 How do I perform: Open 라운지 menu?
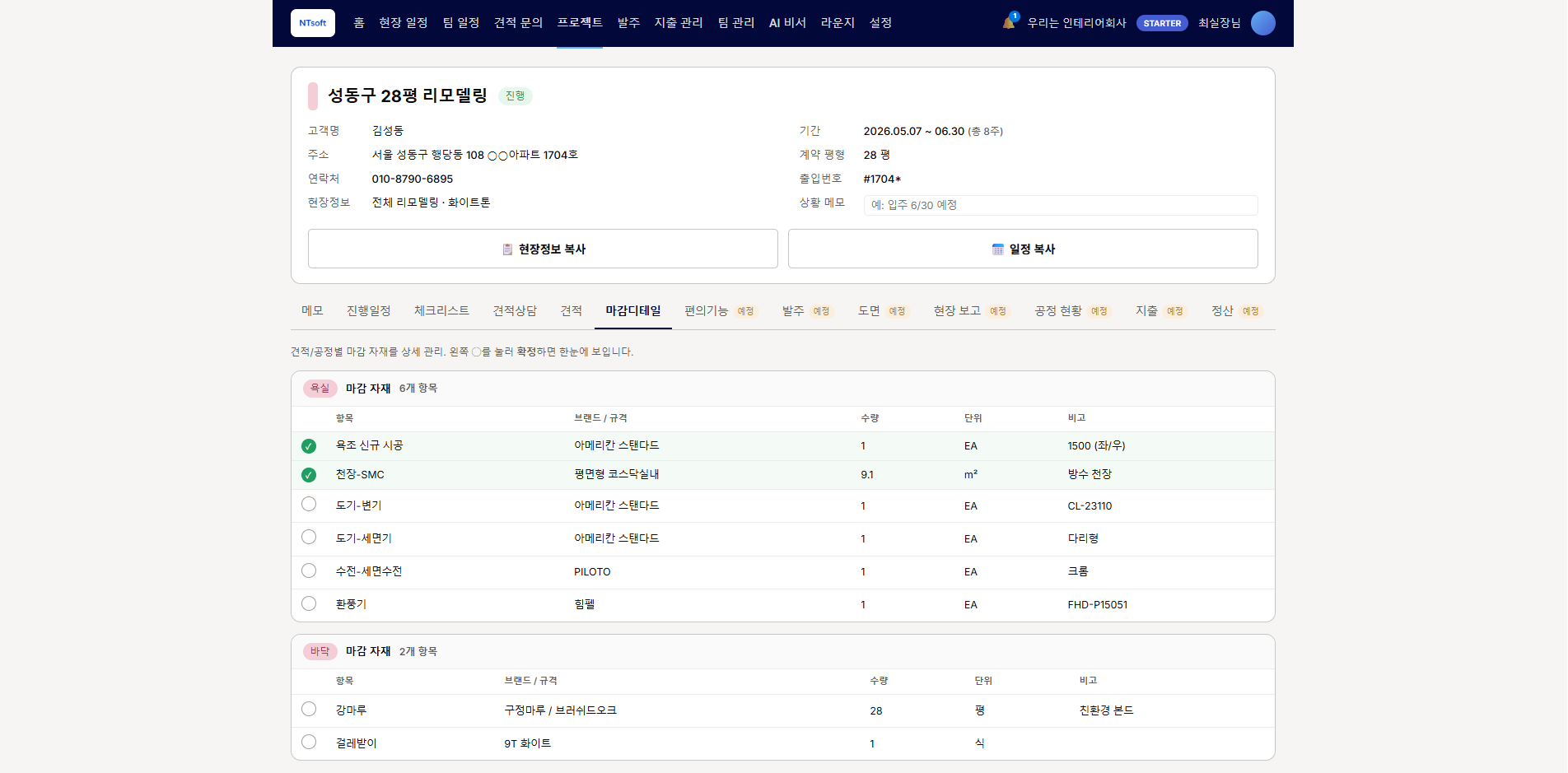point(838,23)
